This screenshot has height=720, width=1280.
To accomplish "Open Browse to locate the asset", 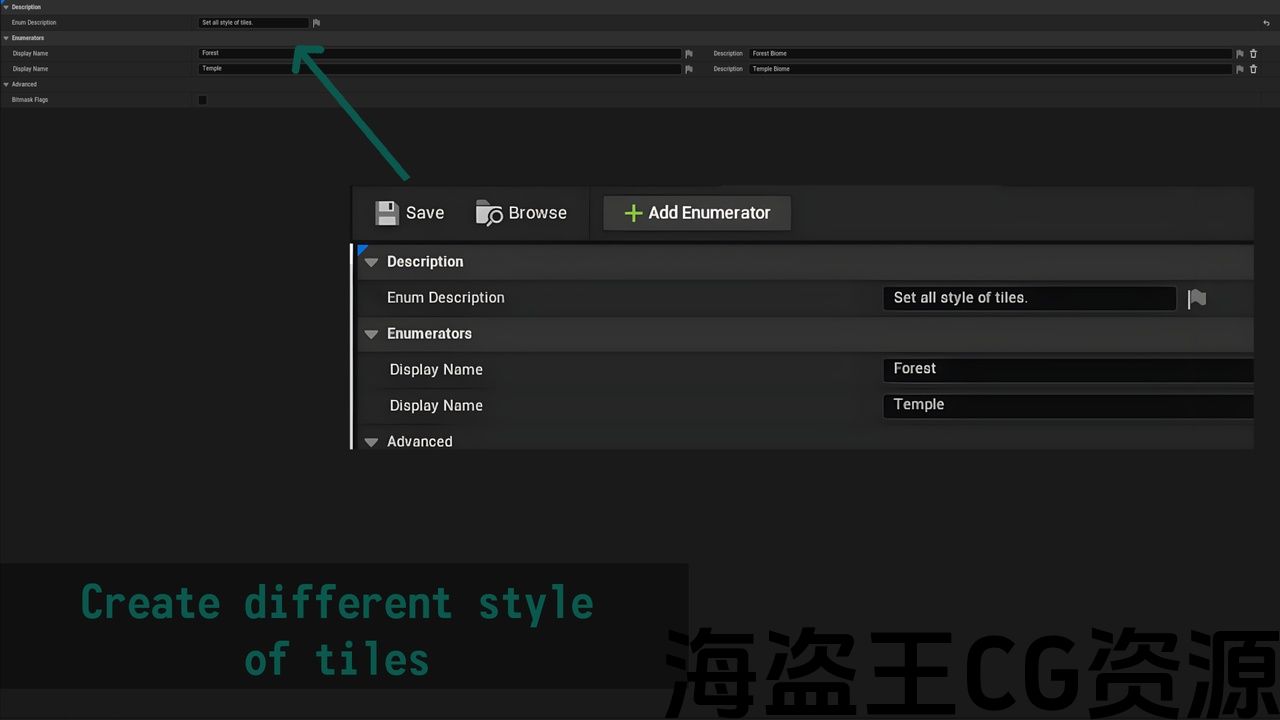I will coord(521,213).
